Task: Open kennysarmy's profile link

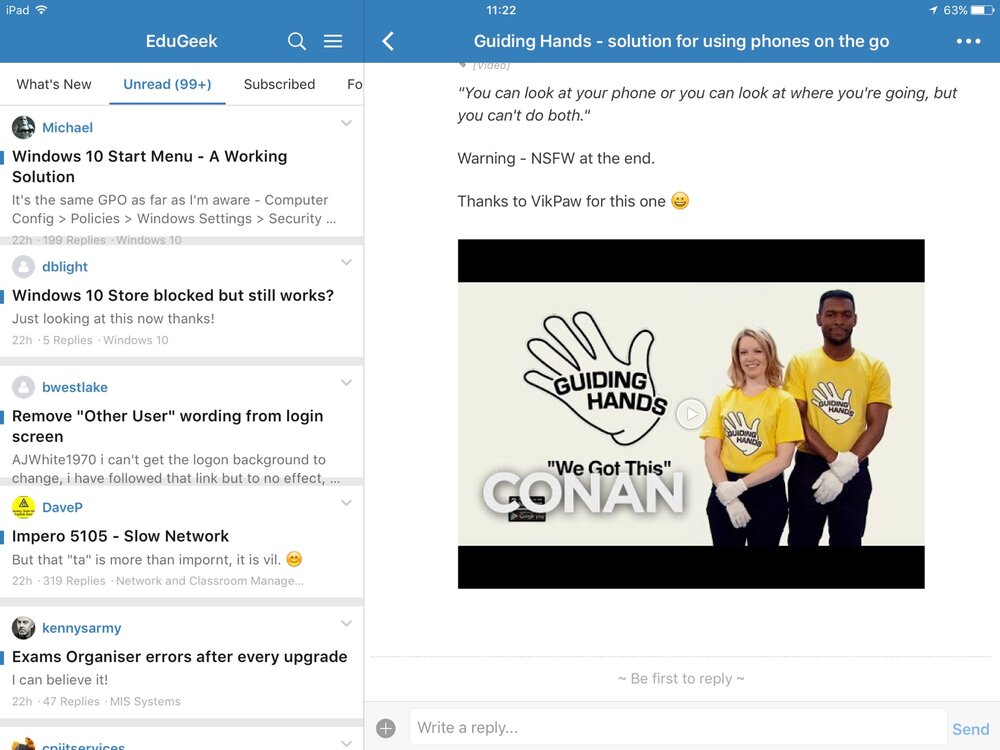Action: tap(82, 628)
